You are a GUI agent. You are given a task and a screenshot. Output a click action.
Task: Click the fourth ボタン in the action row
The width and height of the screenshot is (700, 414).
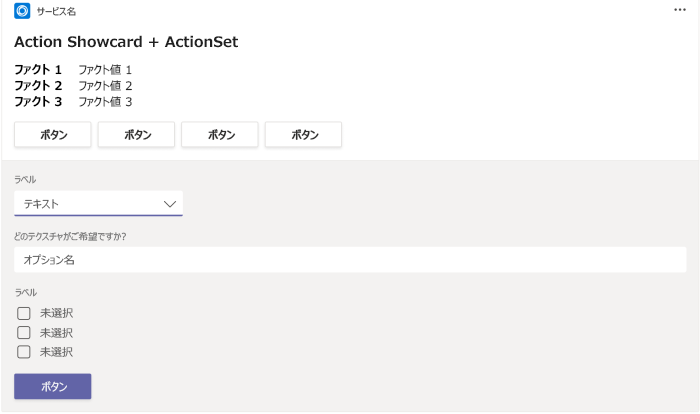304,134
